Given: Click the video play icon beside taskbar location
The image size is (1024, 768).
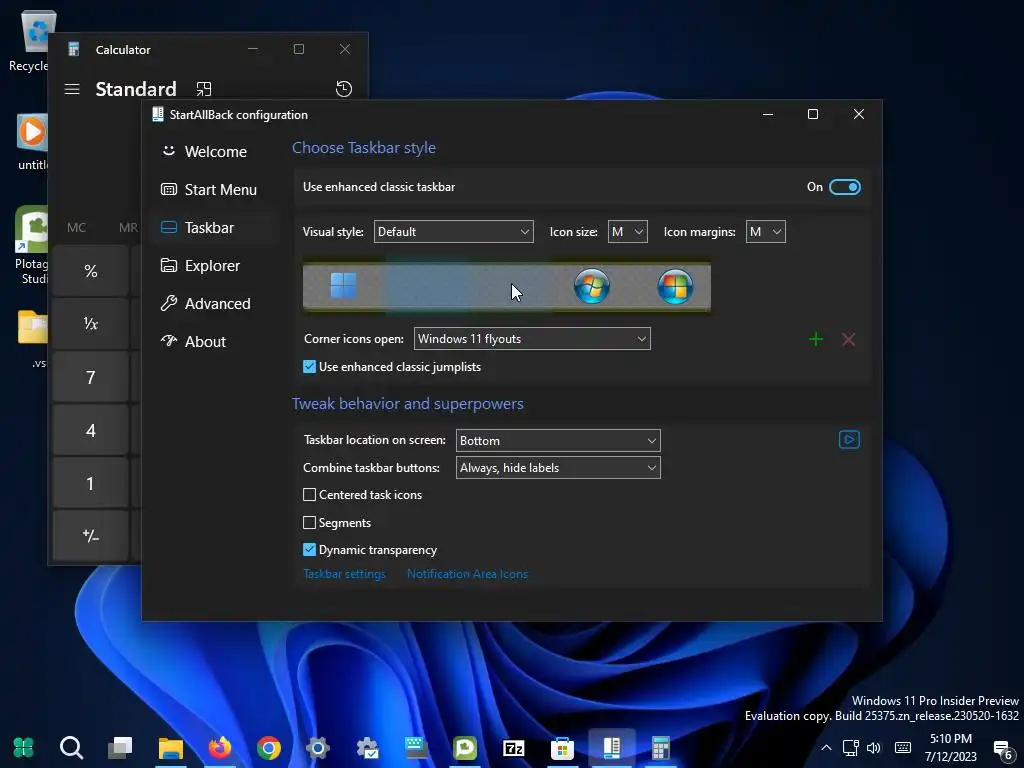Looking at the screenshot, I should point(849,440).
